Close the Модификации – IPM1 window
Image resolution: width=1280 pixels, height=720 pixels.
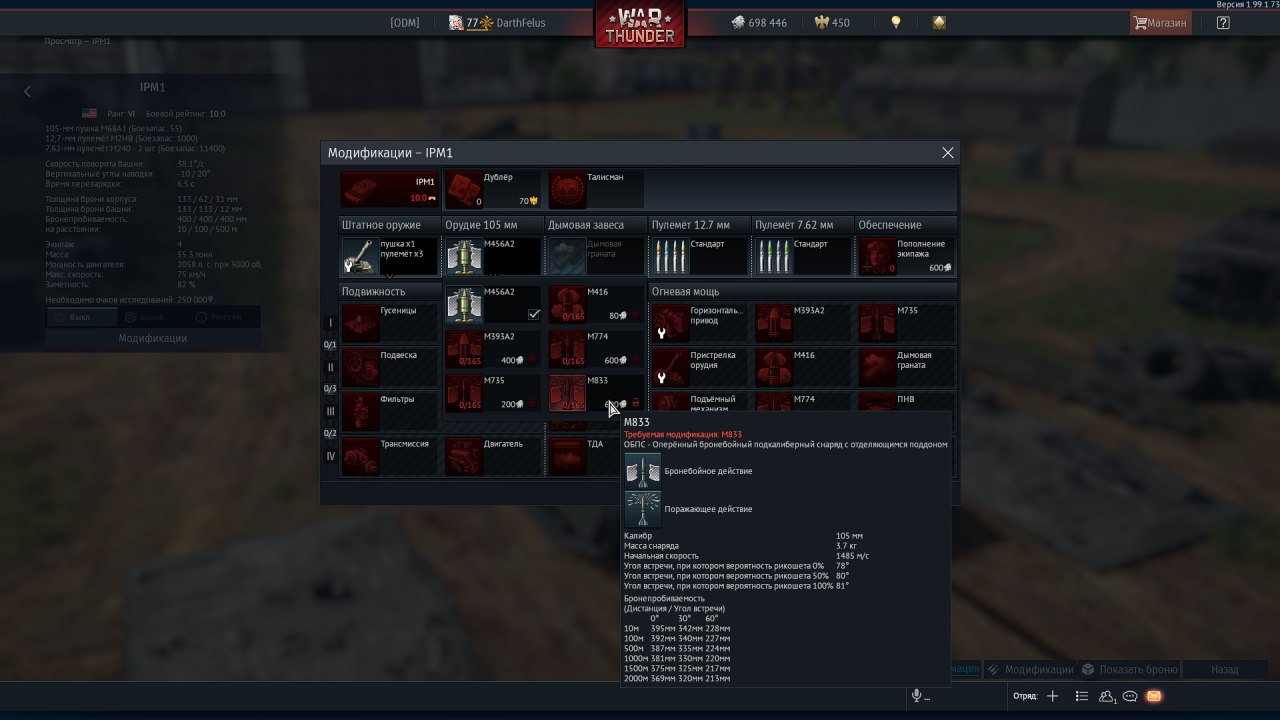(948, 153)
